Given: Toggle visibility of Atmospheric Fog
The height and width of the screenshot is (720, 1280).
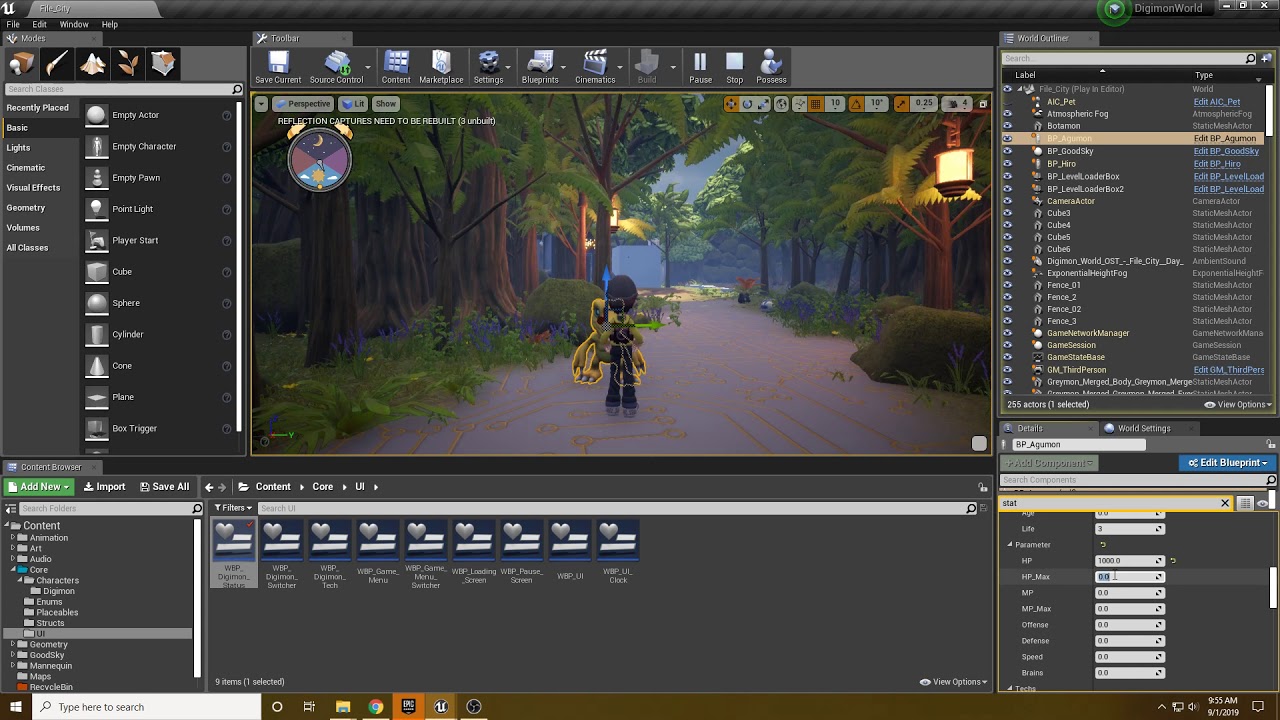Looking at the screenshot, I should pos(1007,114).
